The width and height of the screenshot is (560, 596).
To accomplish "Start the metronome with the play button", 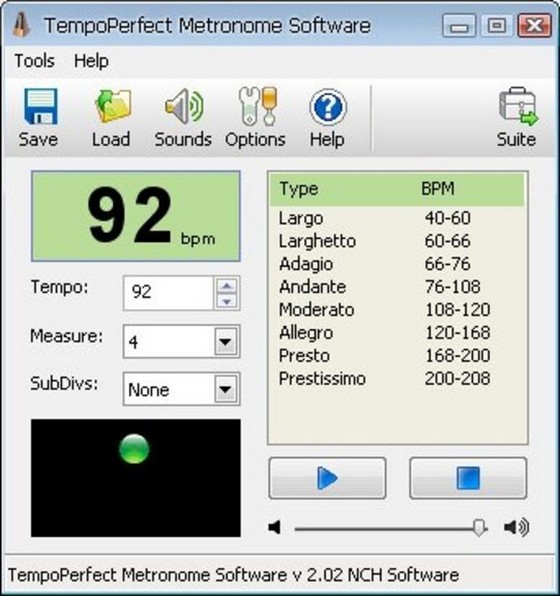I will click(x=327, y=478).
